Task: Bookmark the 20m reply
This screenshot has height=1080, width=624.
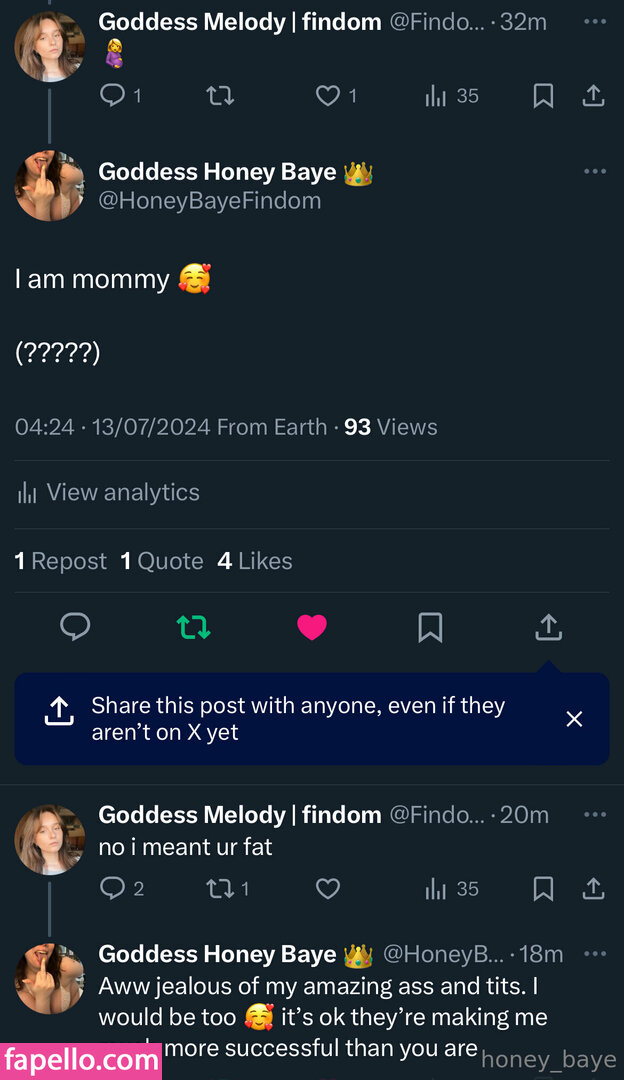Action: (x=543, y=888)
